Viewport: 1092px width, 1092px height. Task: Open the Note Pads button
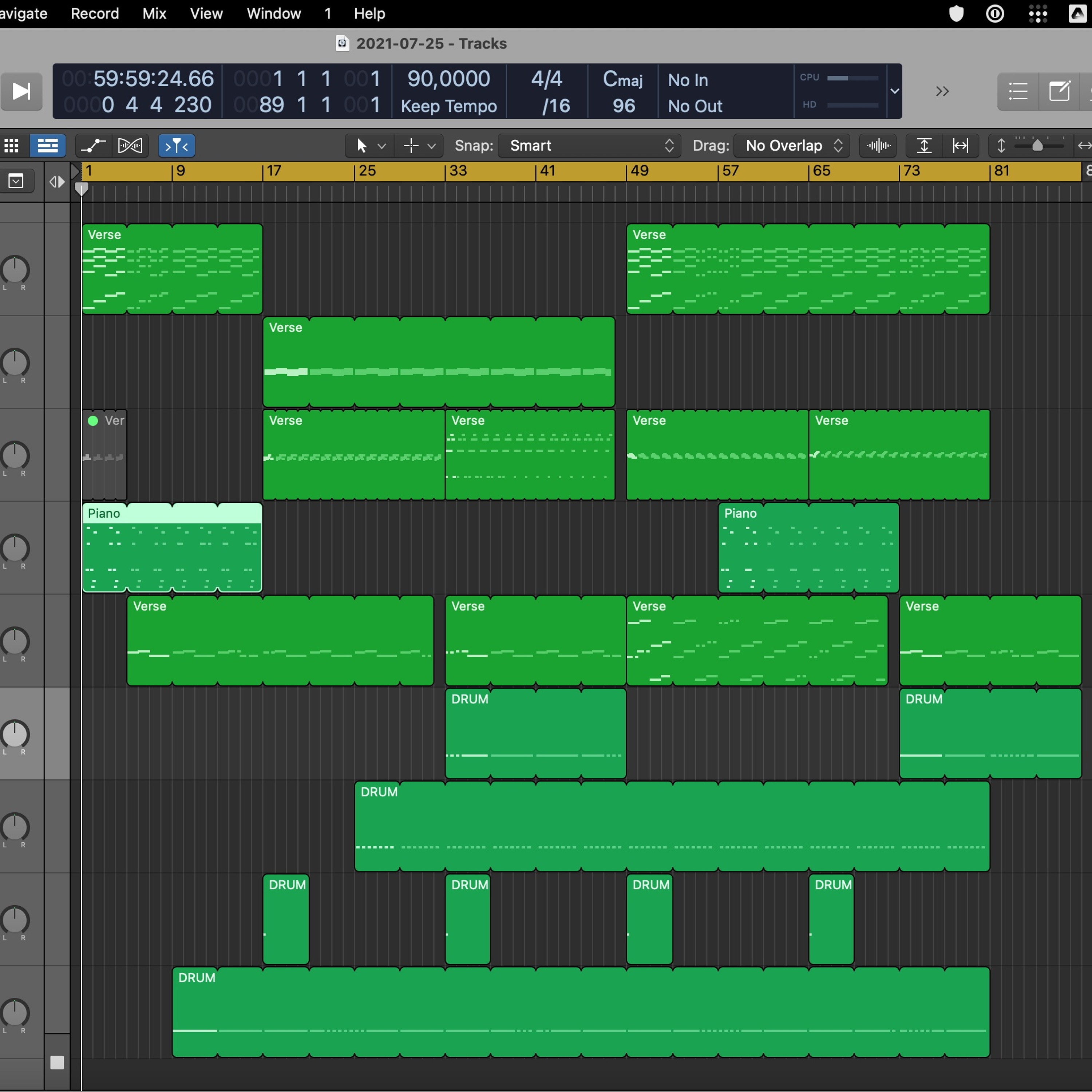(x=1059, y=91)
